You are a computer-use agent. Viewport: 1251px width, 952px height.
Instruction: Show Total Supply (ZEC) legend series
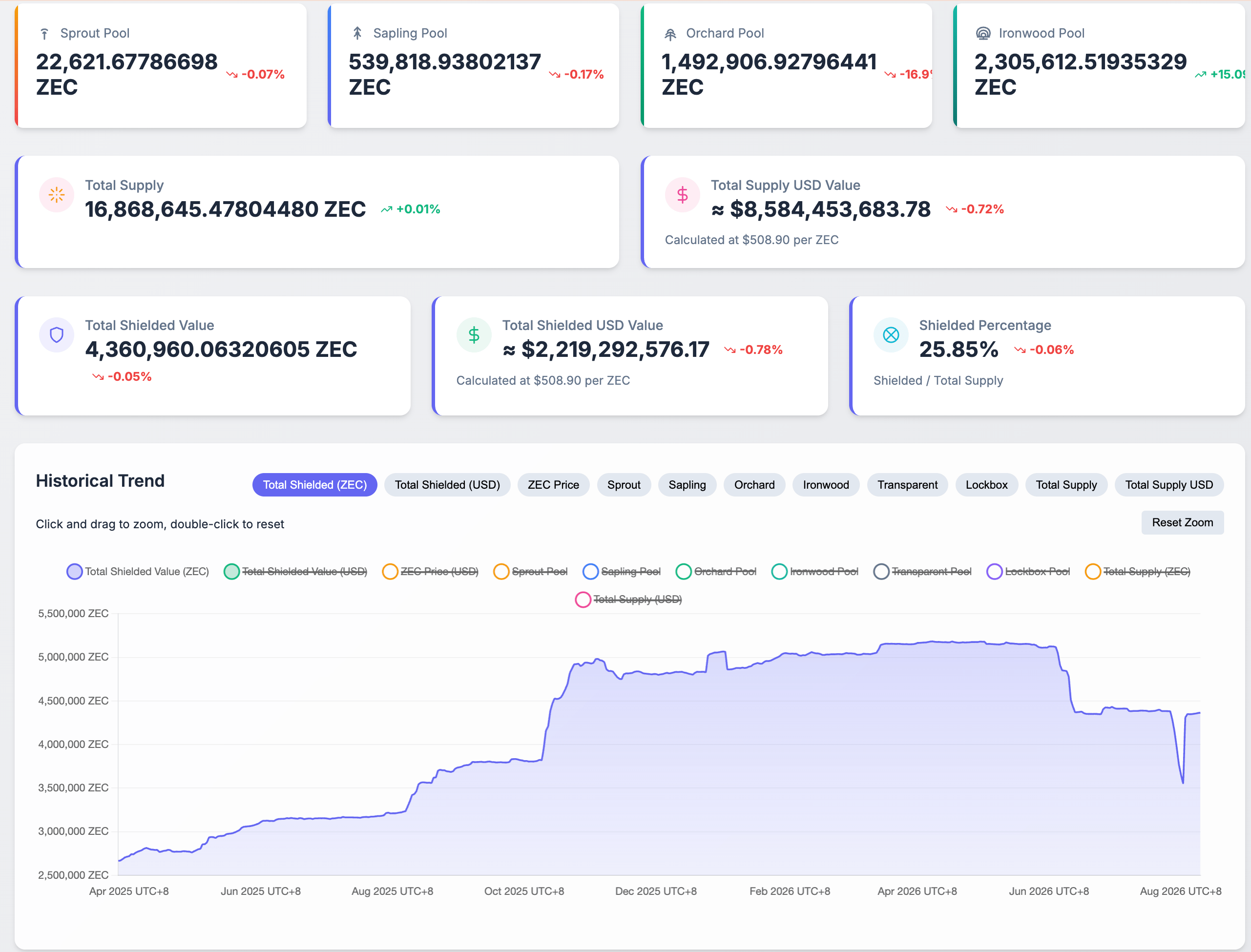(1137, 571)
